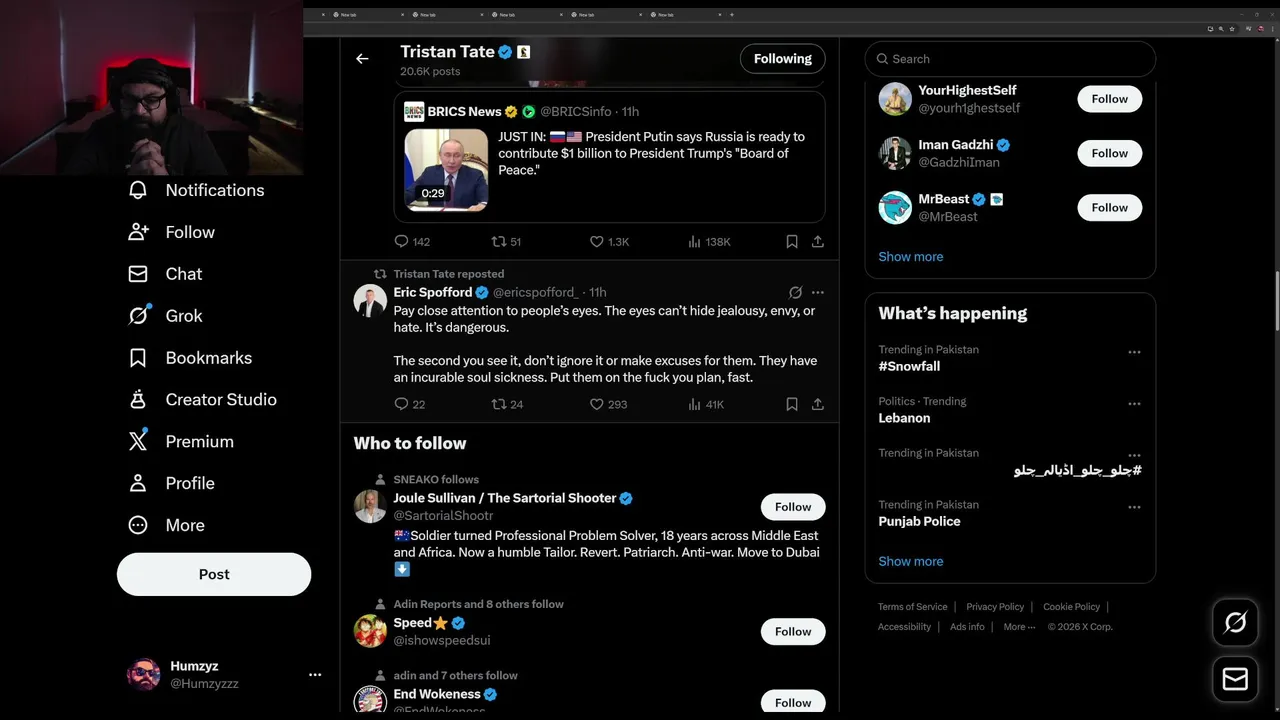
Task: Open Privacy Policy link
Action: click(995, 607)
